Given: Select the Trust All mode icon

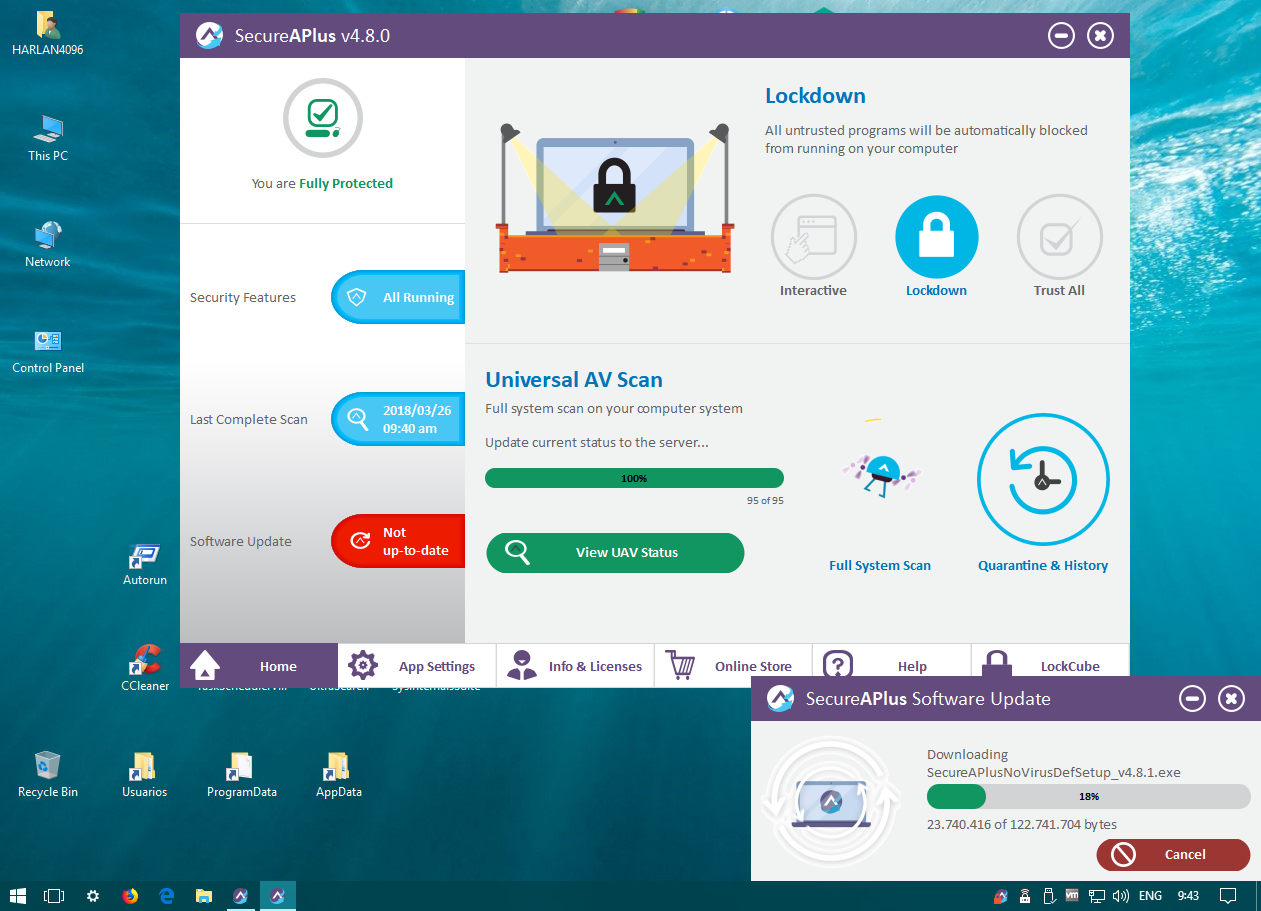Looking at the screenshot, I should click(1059, 236).
